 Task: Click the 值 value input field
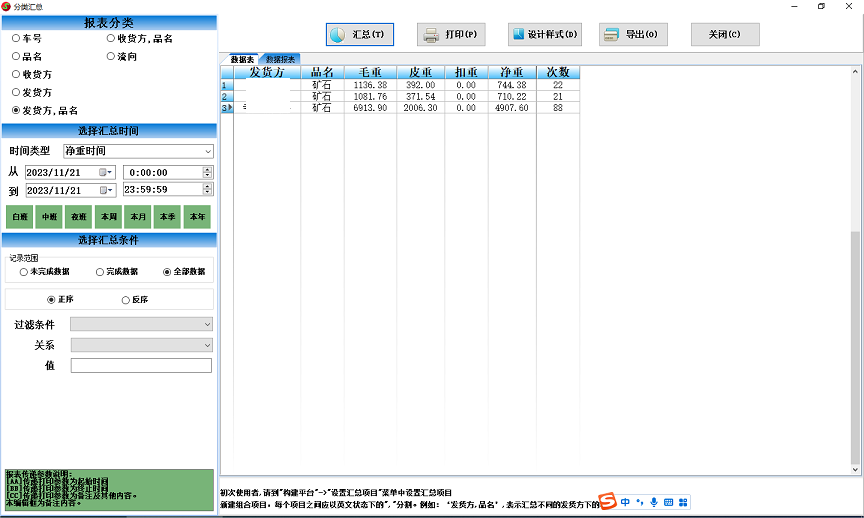click(x=141, y=366)
